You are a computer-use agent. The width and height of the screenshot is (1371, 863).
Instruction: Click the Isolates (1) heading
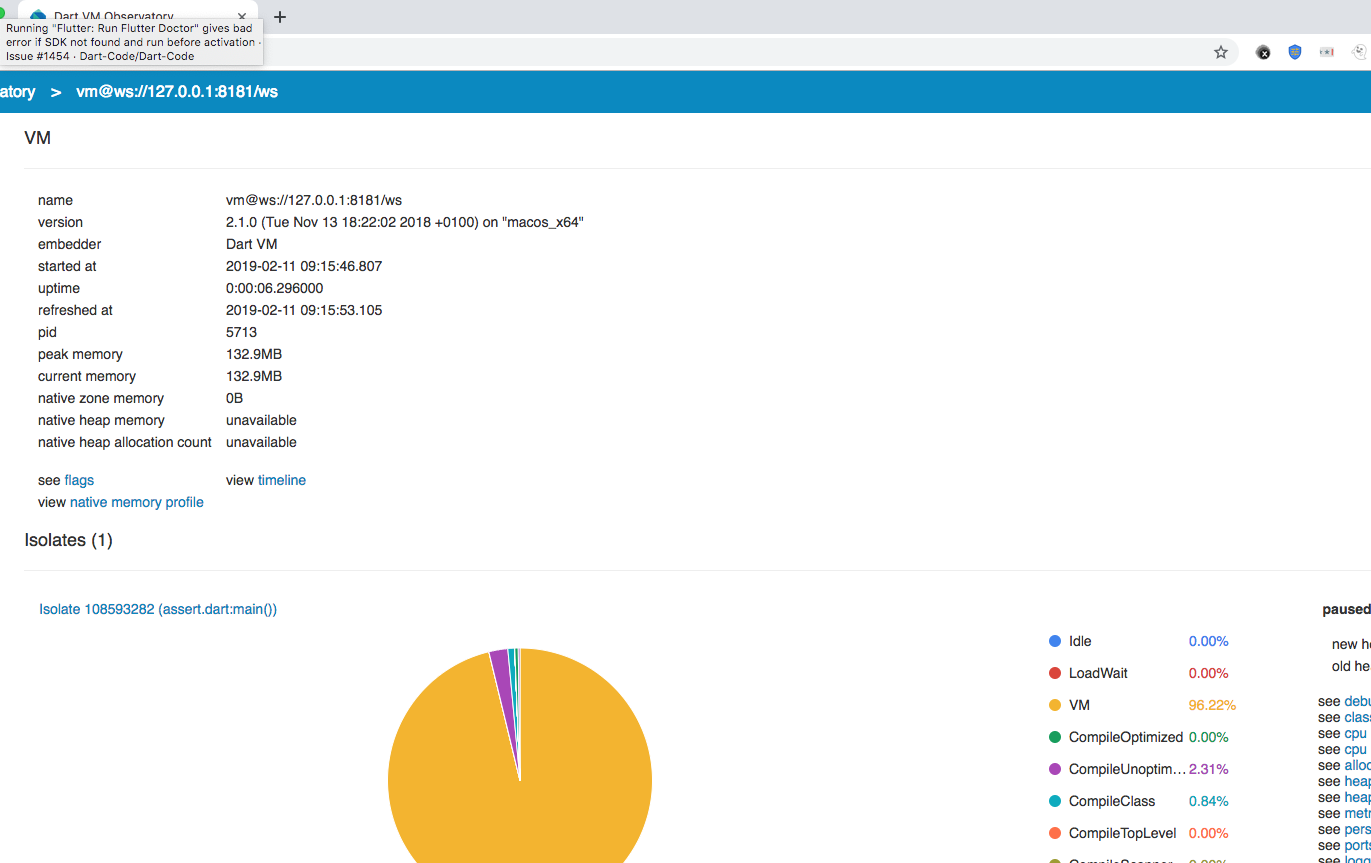click(x=68, y=540)
